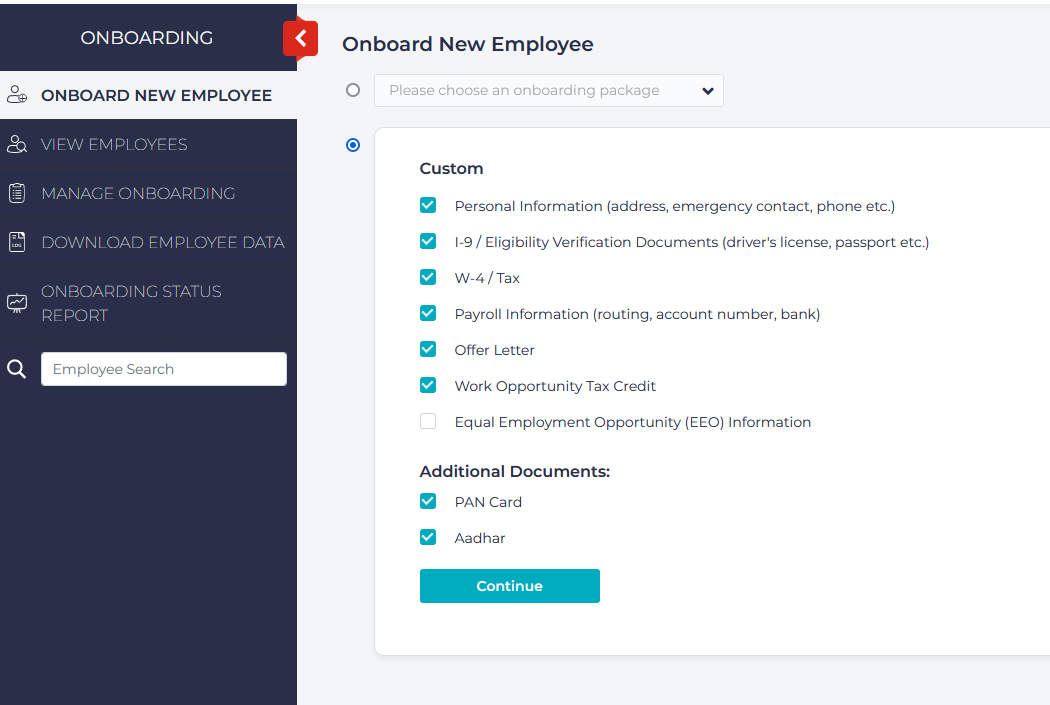
Task: Untick the PAN Card document checkbox
Action: [x=428, y=502]
